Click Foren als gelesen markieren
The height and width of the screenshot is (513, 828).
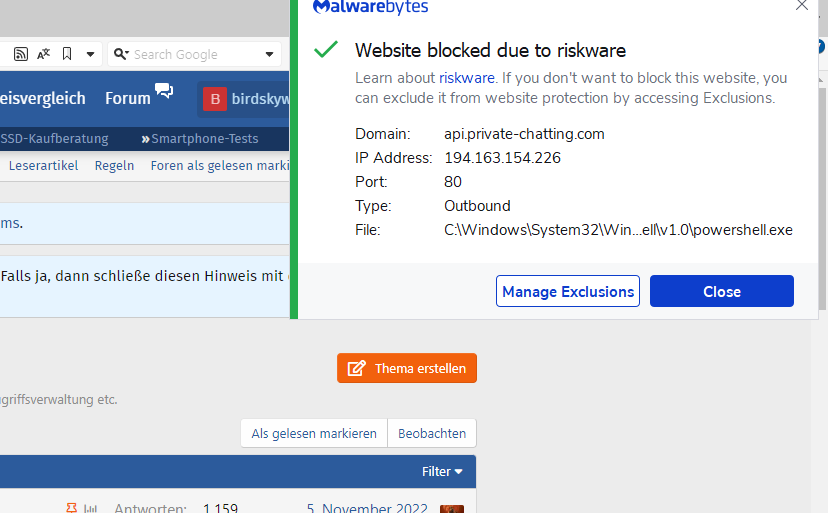pyautogui.click(x=220, y=165)
